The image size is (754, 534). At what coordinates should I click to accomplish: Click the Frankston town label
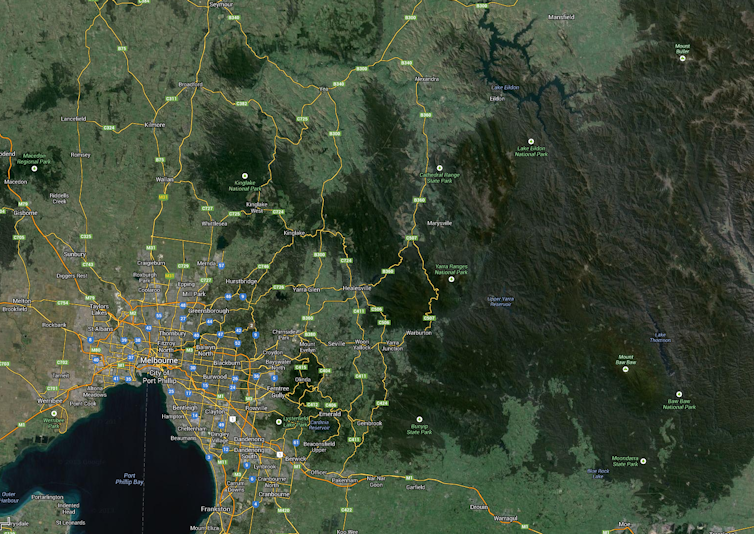coord(215,509)
